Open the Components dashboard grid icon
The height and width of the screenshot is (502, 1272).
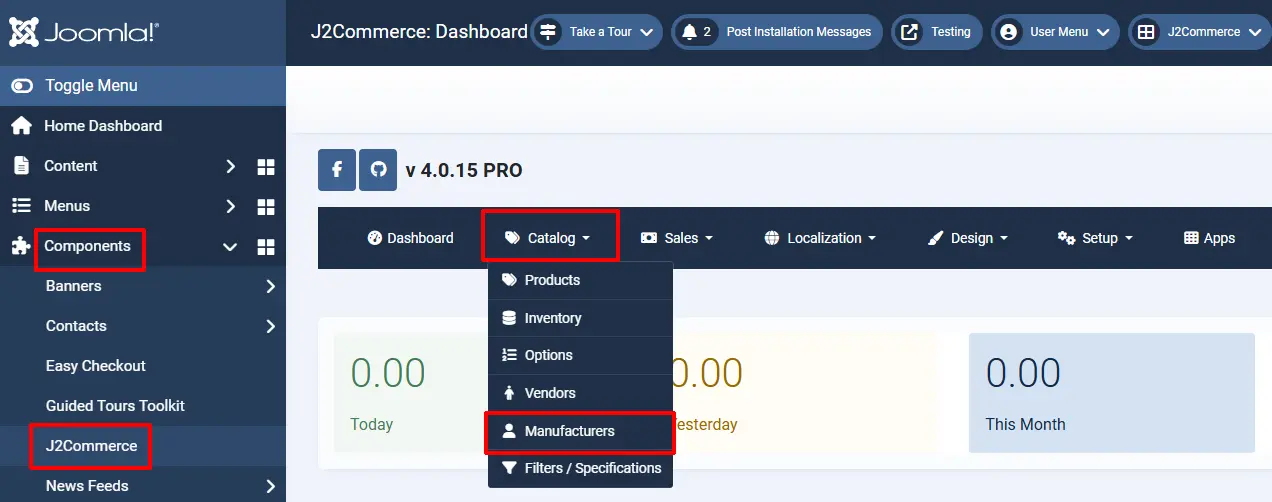[266, 246]
